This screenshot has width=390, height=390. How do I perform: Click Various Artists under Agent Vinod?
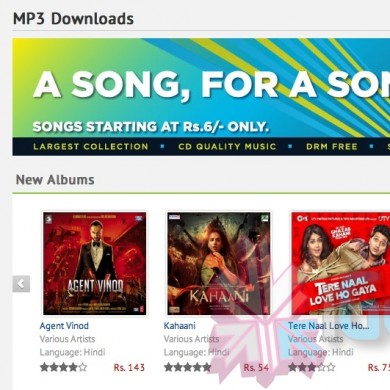tap(67, 339)
